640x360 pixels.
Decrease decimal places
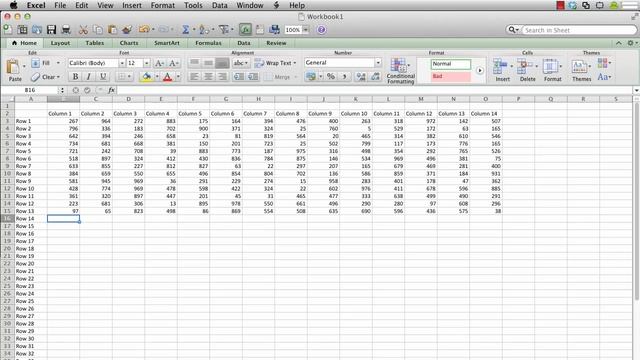tap(375, 76)
